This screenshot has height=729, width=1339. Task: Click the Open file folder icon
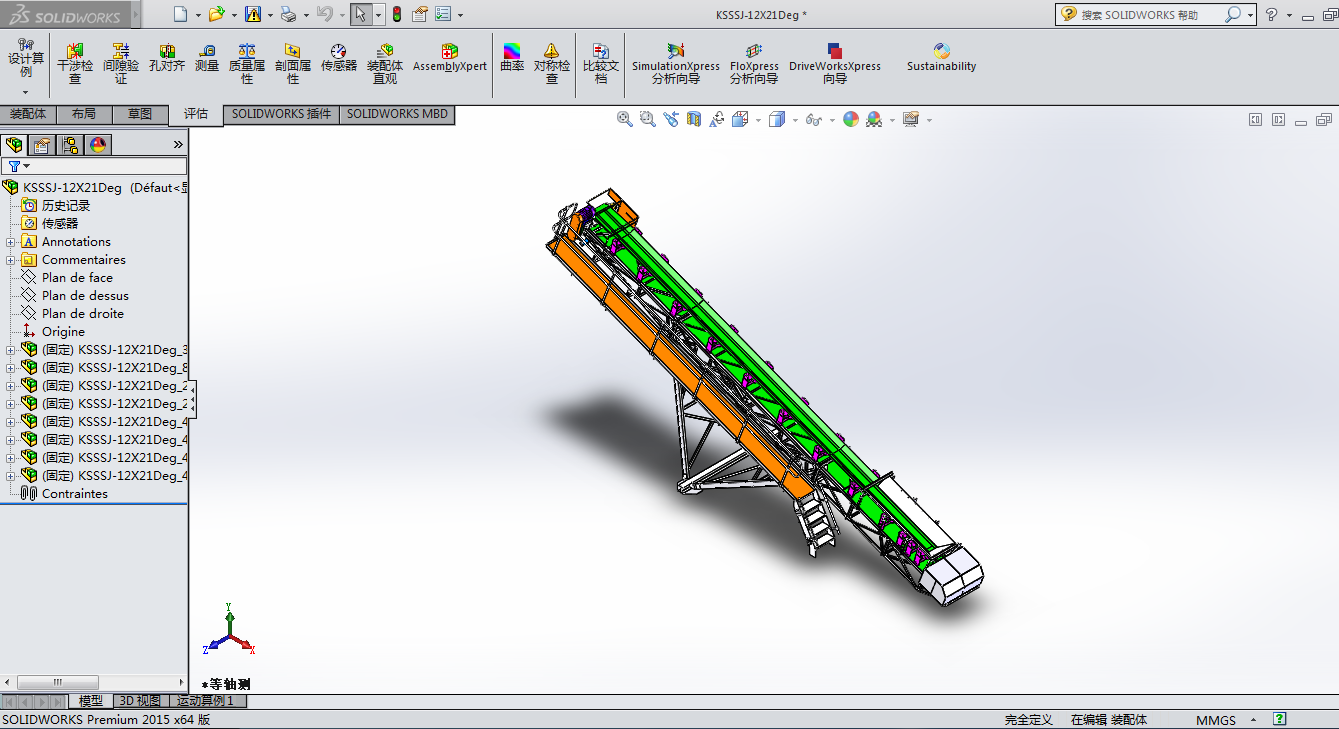(216, 14)
